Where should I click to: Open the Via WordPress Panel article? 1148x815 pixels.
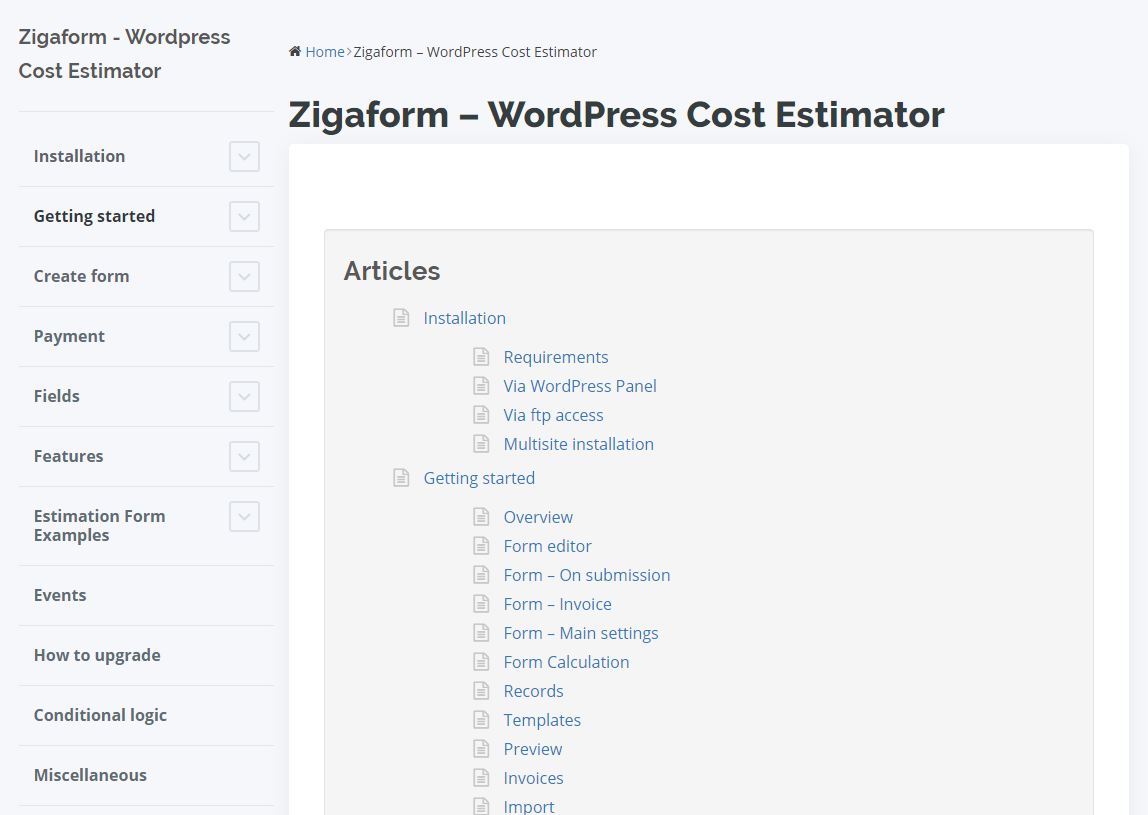coord(580,386)
